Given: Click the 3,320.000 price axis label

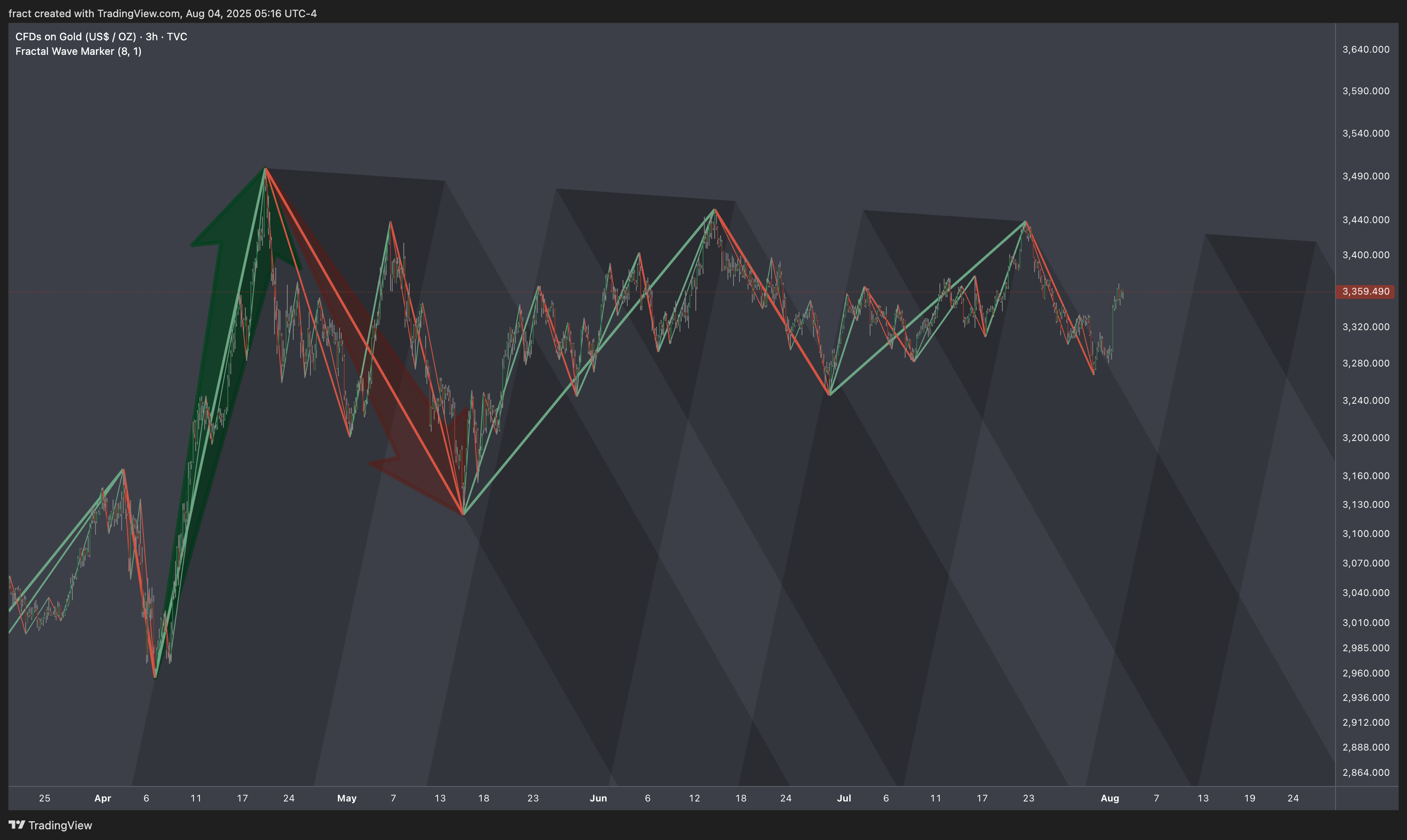Looking at the screenshot, I should click(1366, 327).
